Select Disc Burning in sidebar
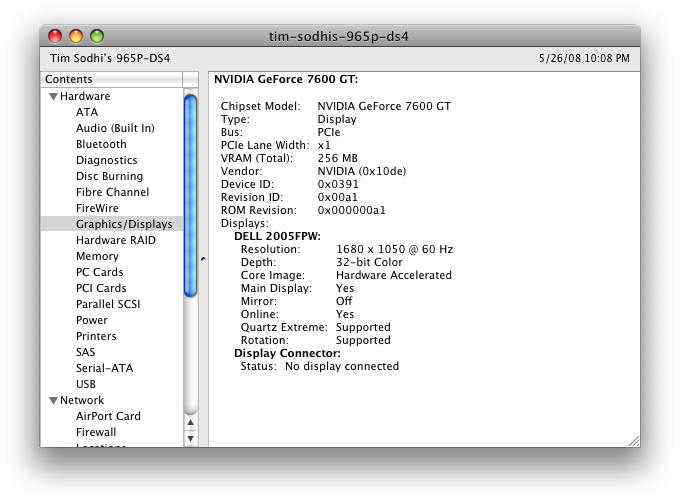 click(109, 176)
